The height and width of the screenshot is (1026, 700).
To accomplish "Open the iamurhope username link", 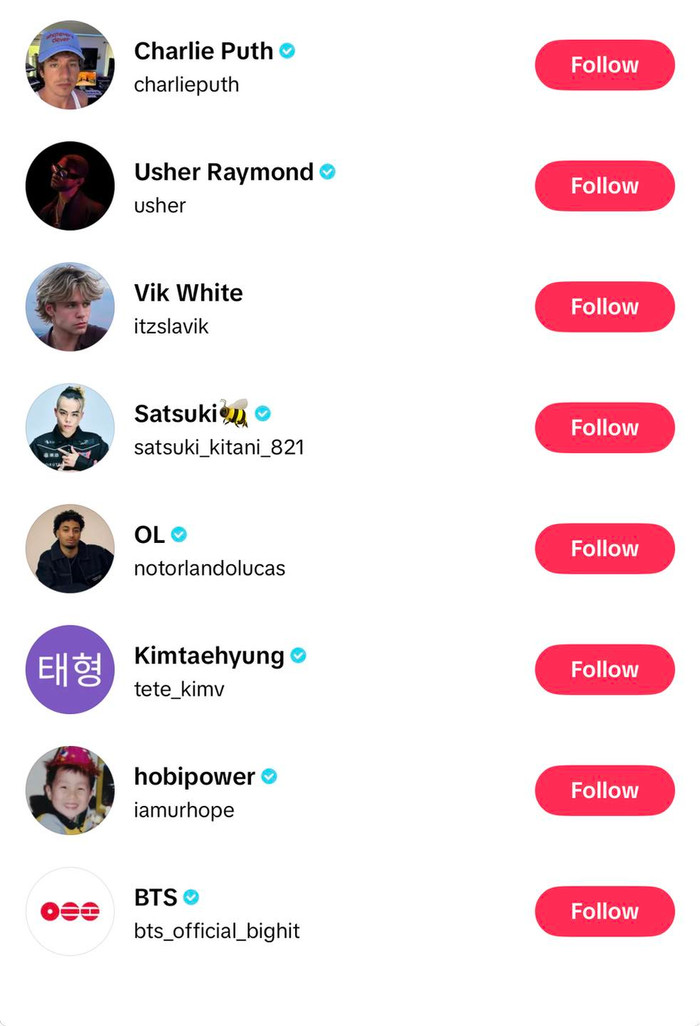I will point(184,810).
